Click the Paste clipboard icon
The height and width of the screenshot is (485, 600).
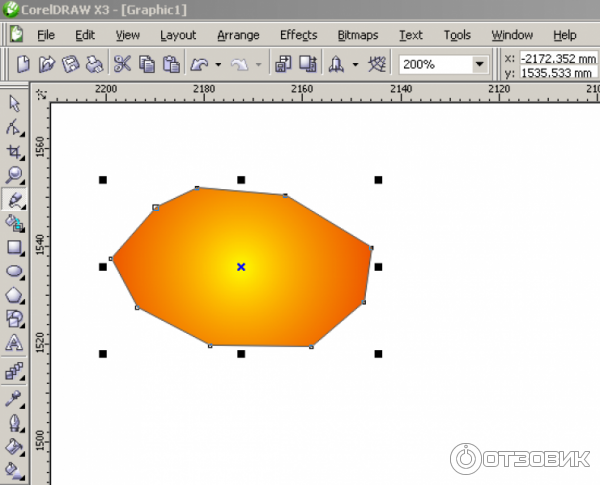(171, 65)
